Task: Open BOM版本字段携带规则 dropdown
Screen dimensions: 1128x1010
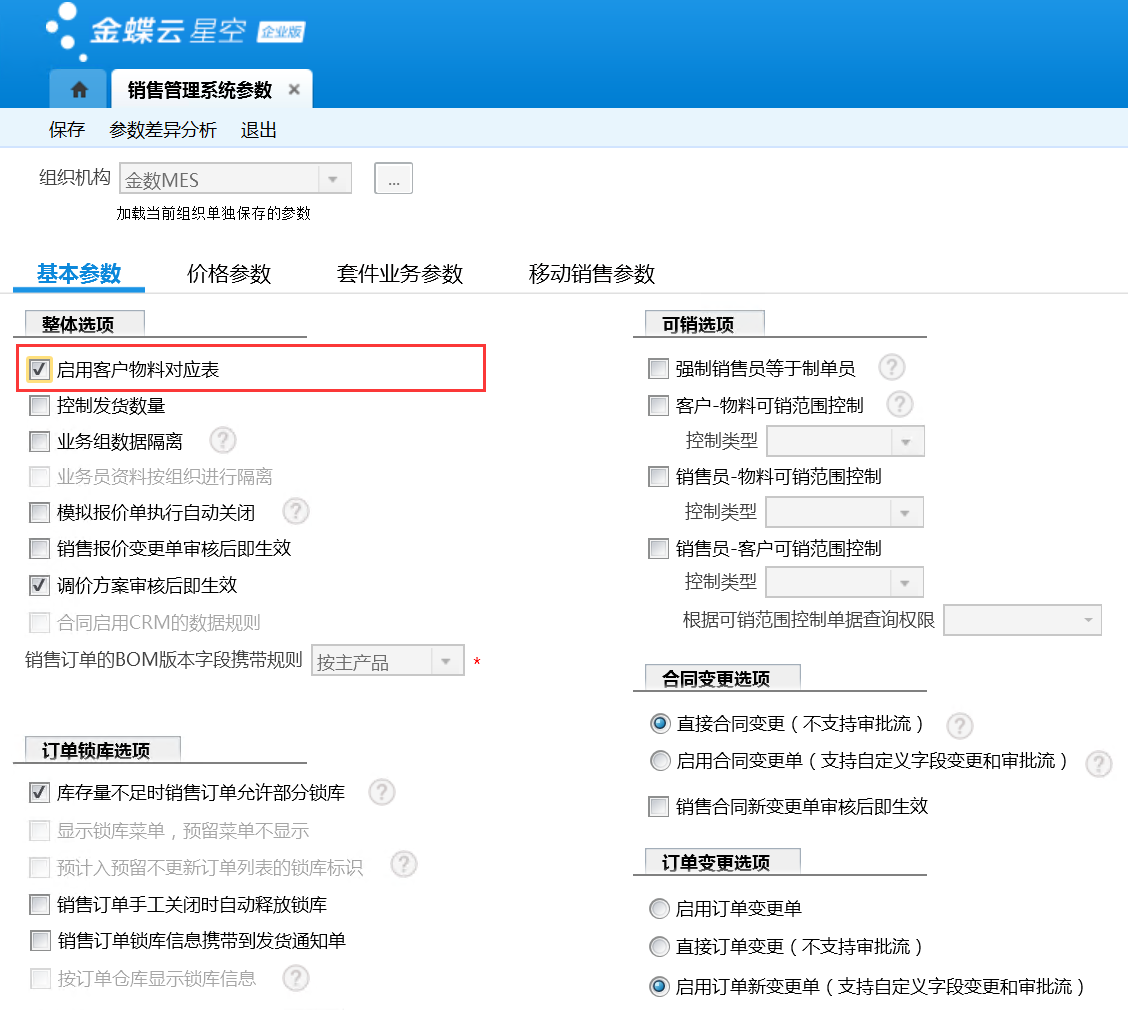Action: tap(446, 662)
